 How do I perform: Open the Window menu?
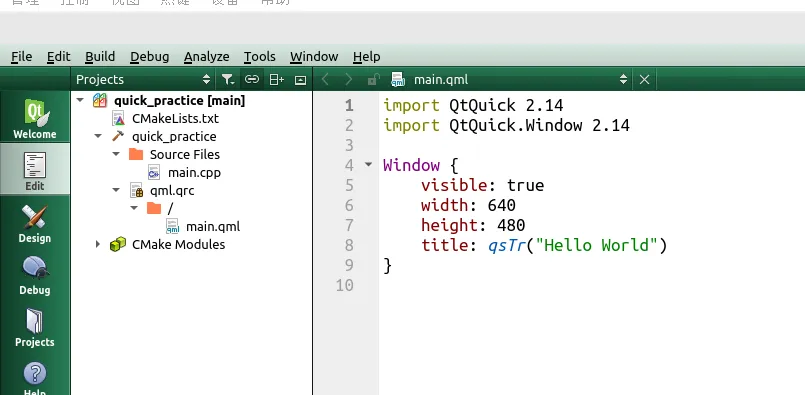coord(314,57)
